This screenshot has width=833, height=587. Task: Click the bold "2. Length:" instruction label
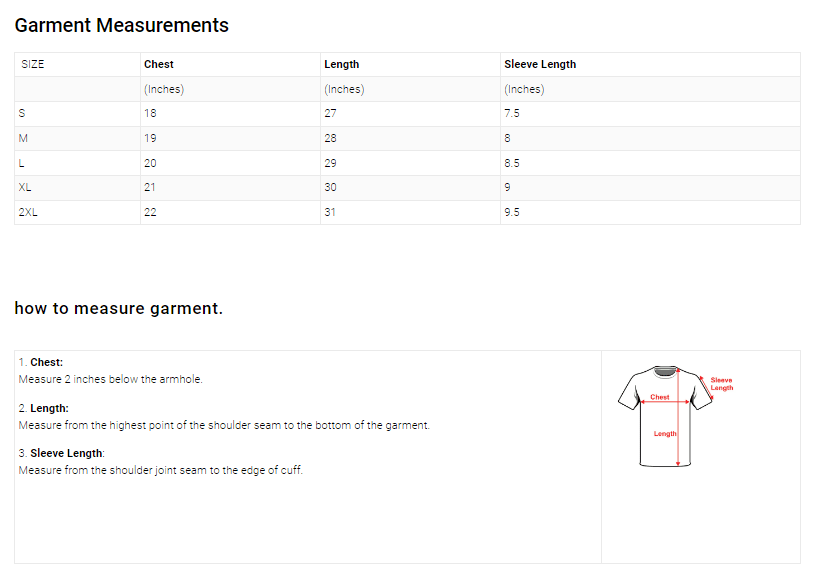[44, 408]
